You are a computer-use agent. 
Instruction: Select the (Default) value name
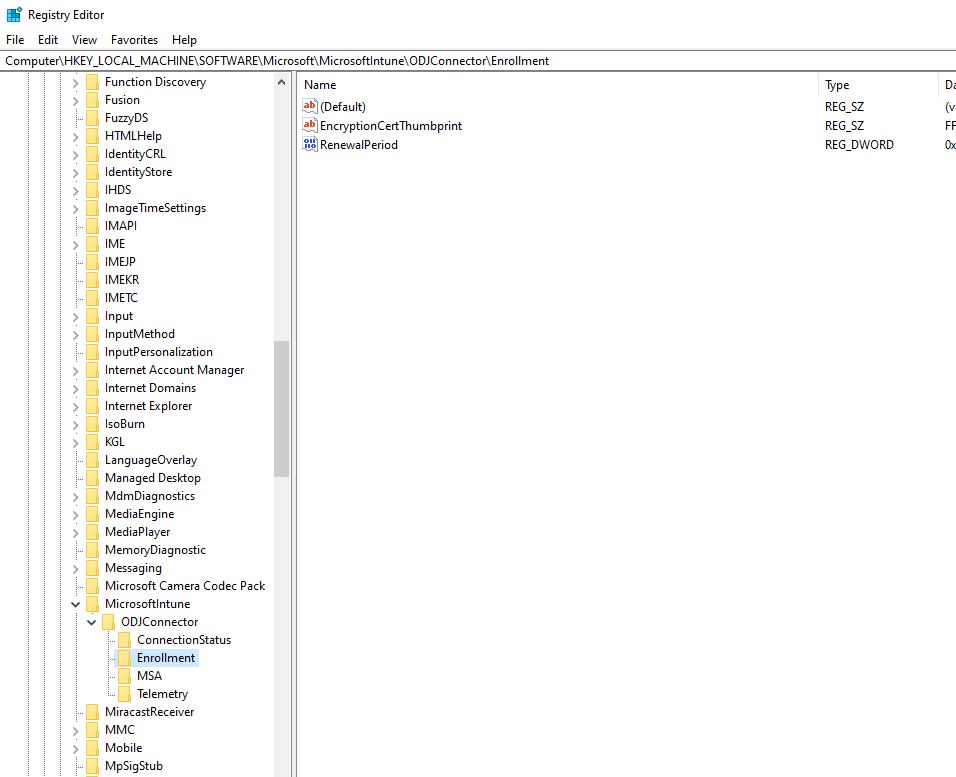coord(343,107)
